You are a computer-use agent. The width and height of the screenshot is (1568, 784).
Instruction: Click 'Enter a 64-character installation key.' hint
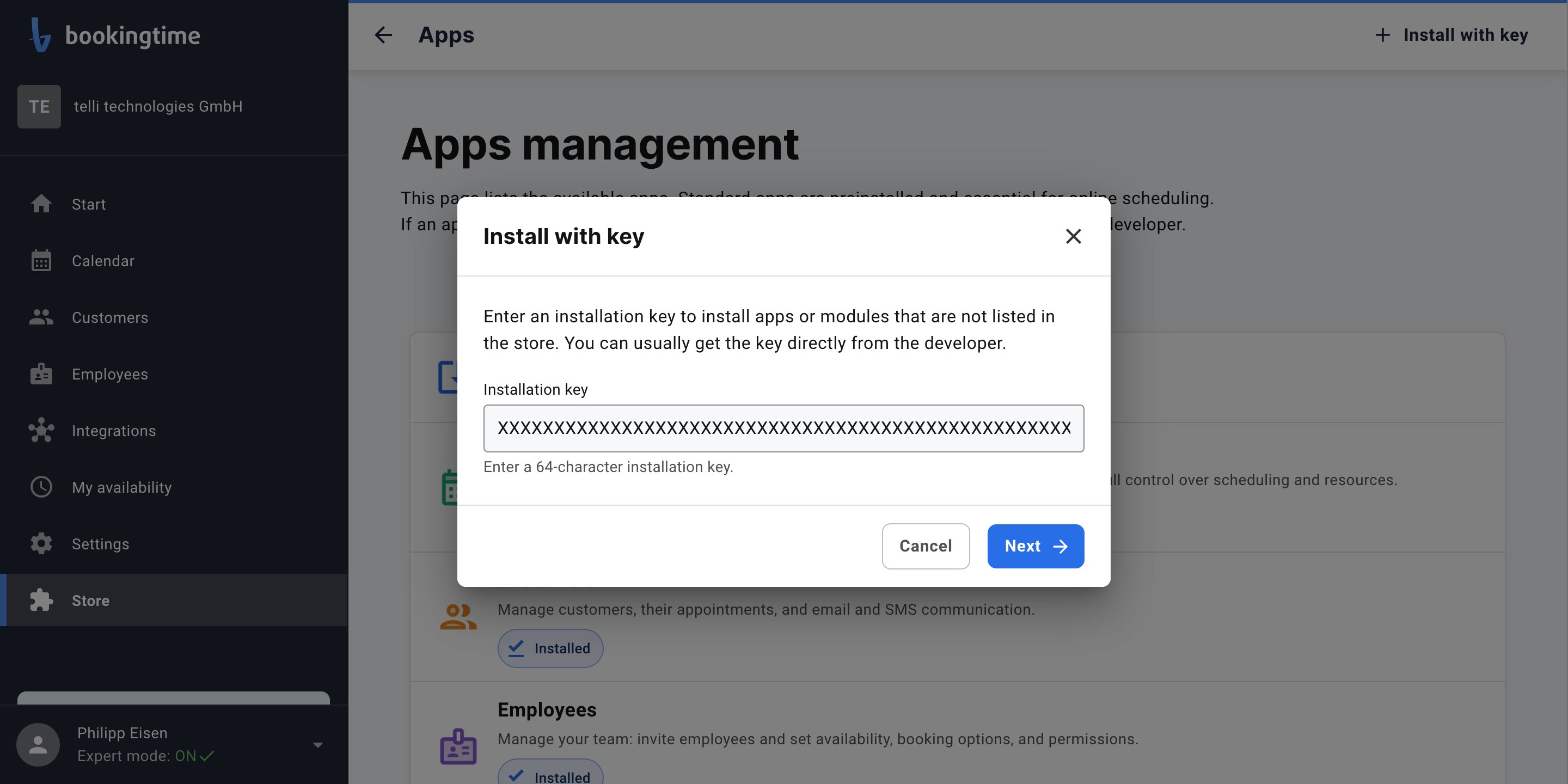coord(608,467)
